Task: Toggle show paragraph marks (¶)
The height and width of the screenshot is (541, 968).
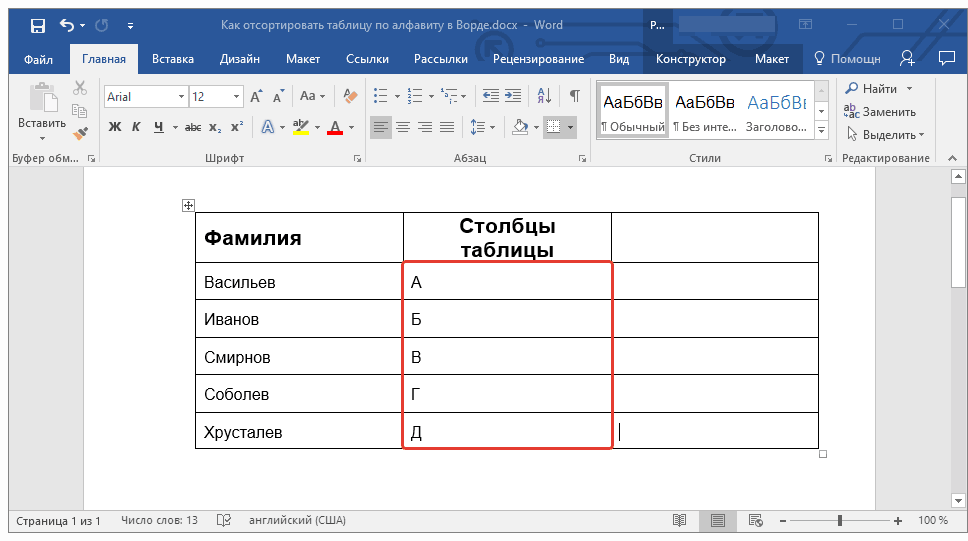Action: click(x=574, y=96)
